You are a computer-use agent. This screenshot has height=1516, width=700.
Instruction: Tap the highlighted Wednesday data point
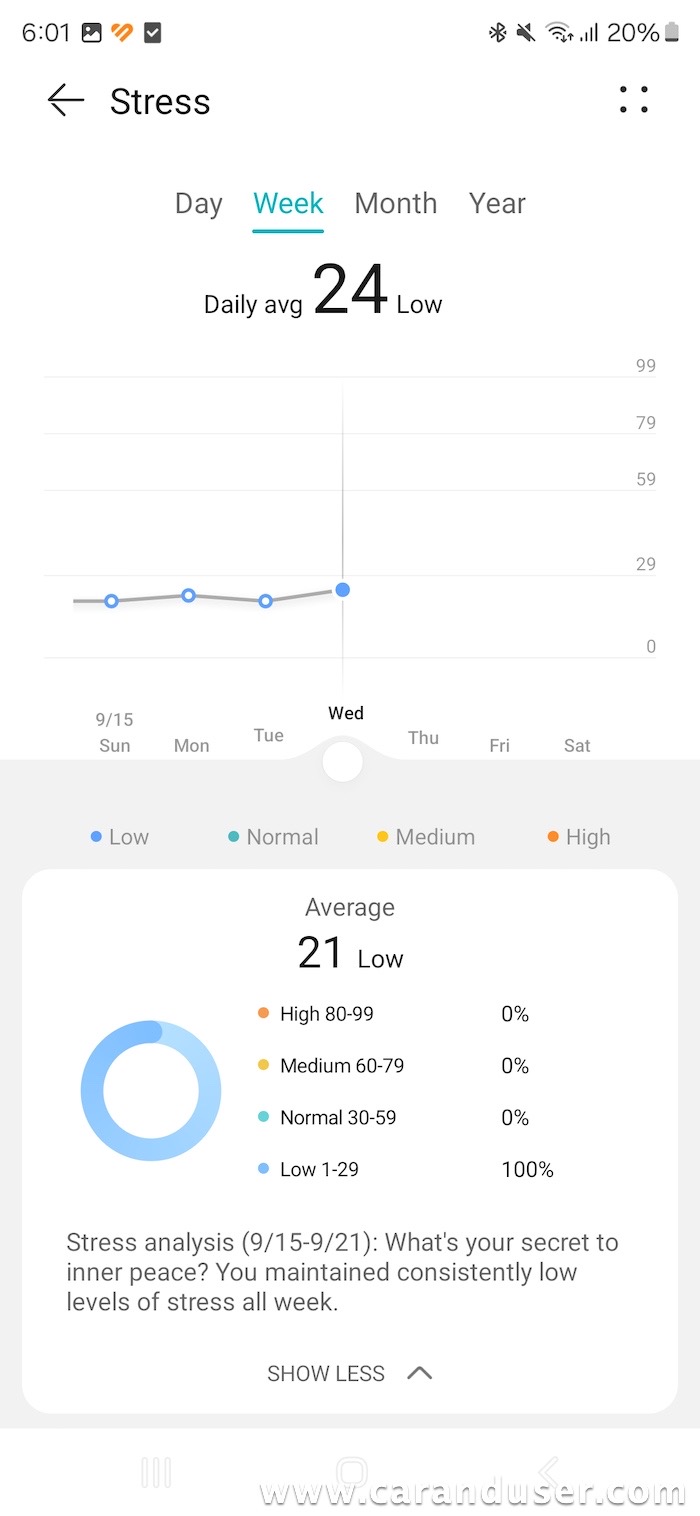[343, 590]
